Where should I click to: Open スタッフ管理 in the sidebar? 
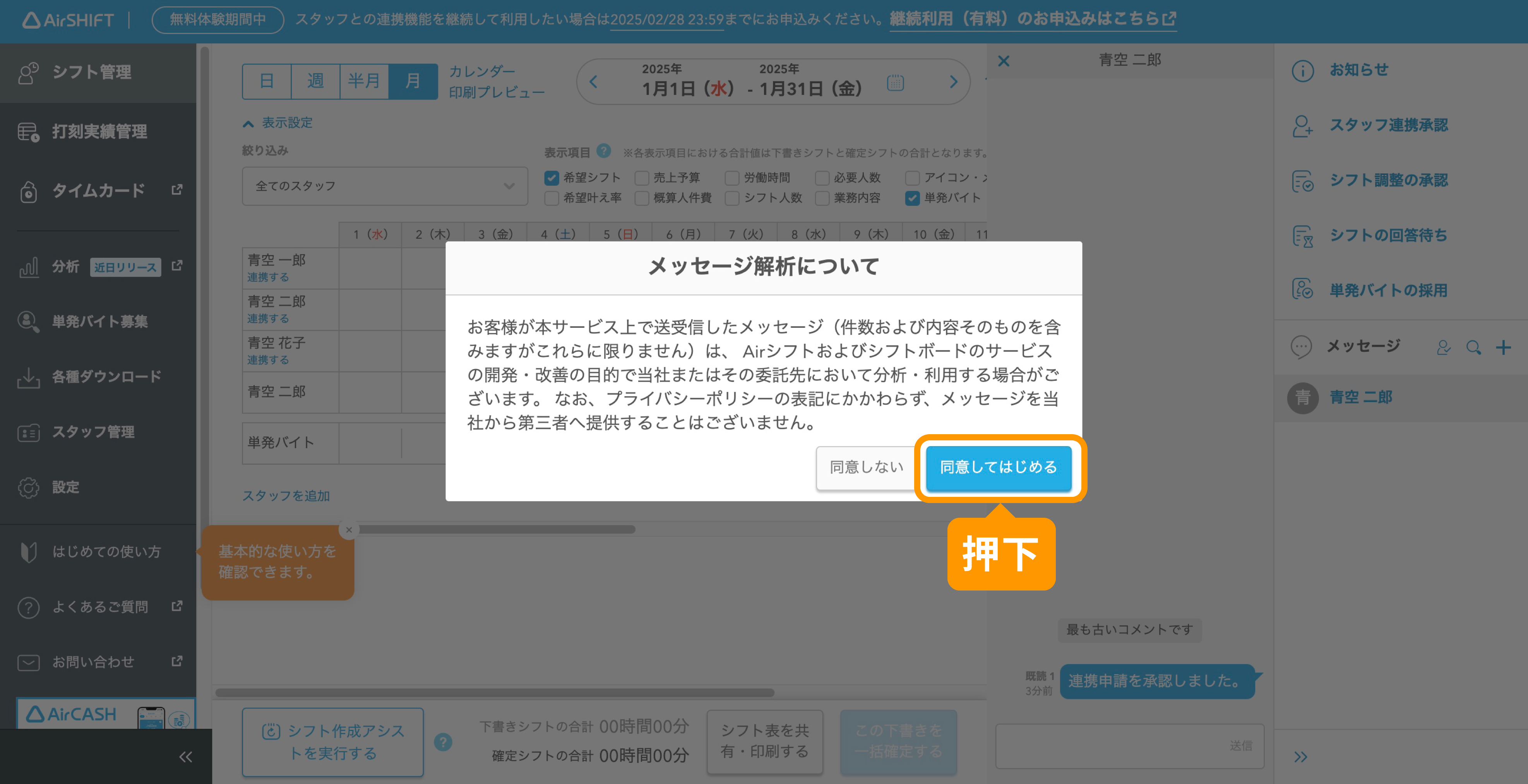98,432
